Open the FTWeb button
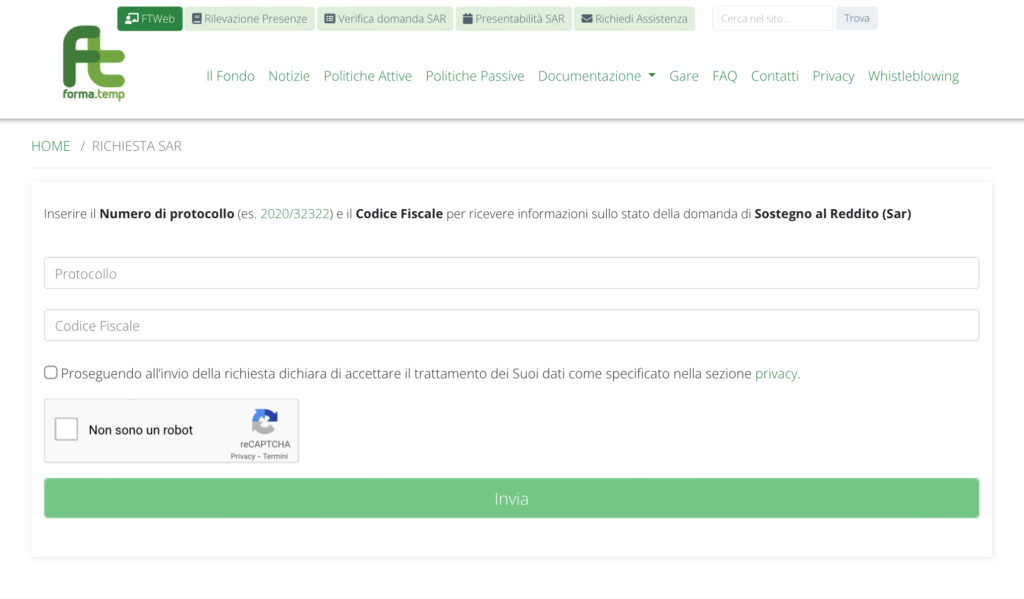1024x599 pixels. [150, 18]
